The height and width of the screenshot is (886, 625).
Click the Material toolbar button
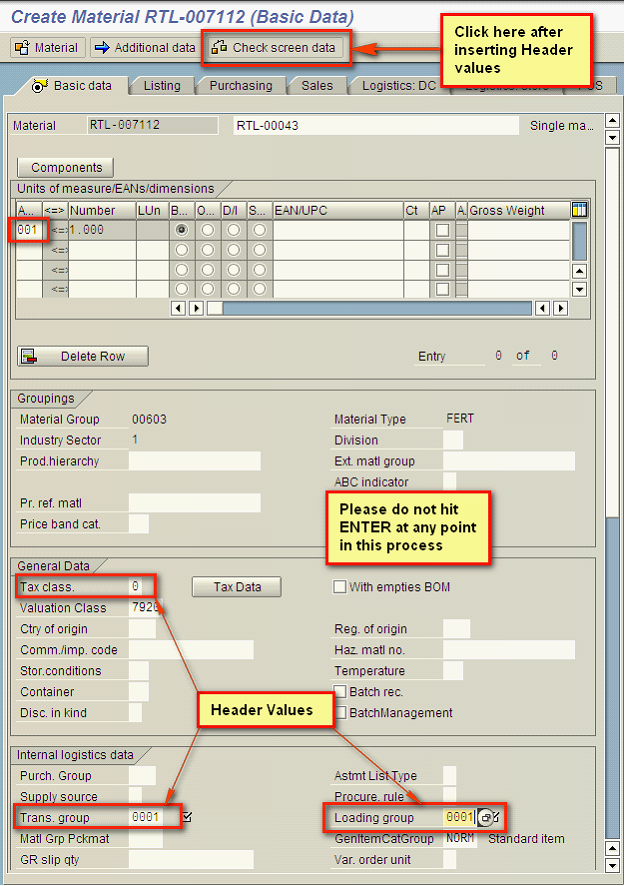[47, 47]
